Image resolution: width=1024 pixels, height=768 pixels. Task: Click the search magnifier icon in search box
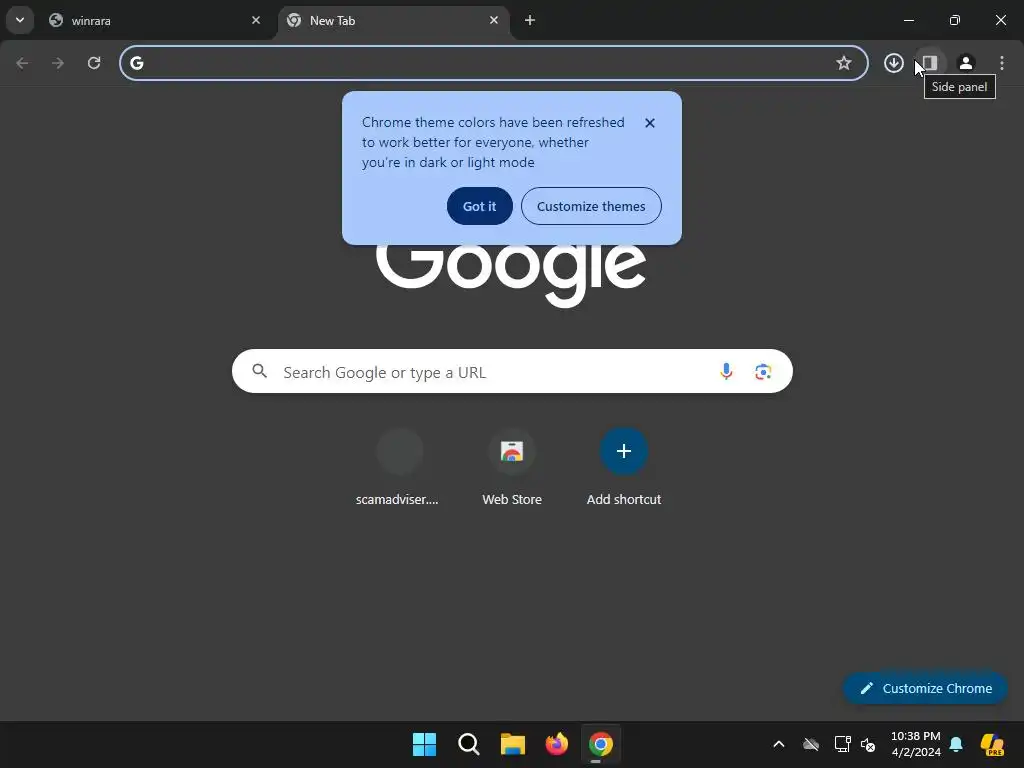coord(260,372)
